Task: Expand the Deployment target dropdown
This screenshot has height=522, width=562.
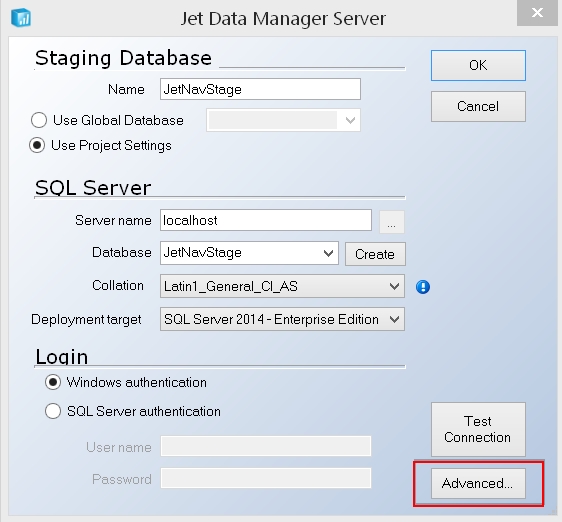Action: 282,319
